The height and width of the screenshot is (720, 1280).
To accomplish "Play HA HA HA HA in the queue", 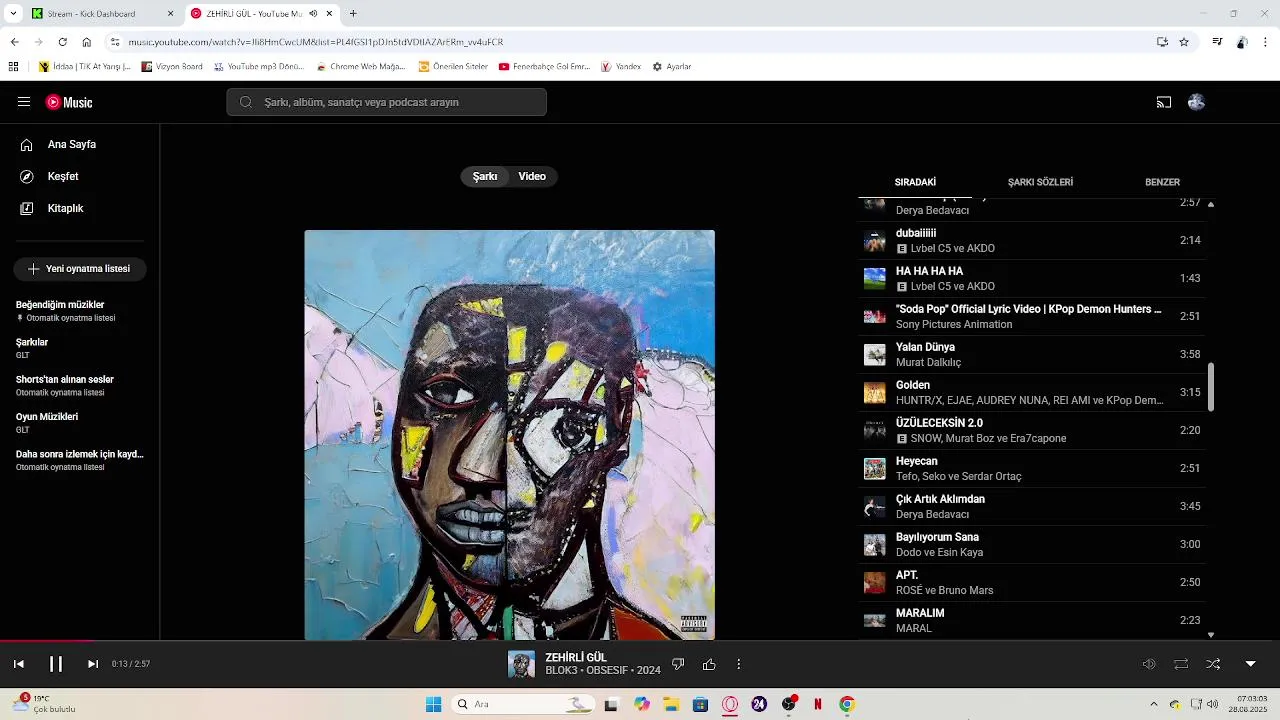I will point(1033,279).
